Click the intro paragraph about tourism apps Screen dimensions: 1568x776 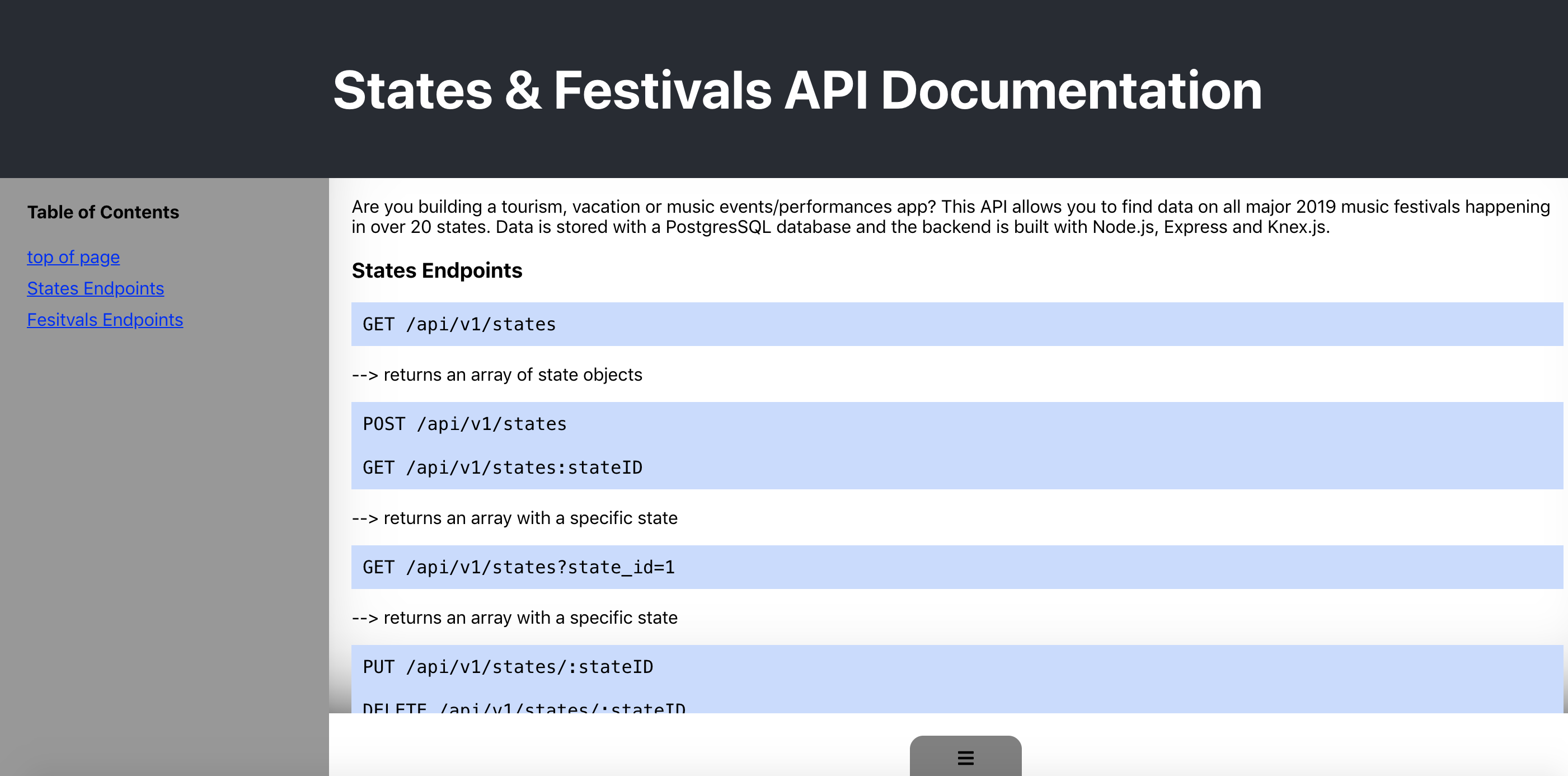(x=951, y=217)
